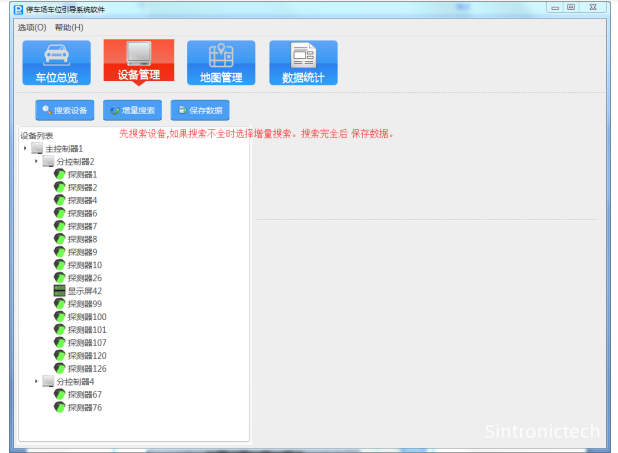This screenshot has width=618, height=453.
Task: Open the 车位总览 parking overview view
Action: point(56,62)
